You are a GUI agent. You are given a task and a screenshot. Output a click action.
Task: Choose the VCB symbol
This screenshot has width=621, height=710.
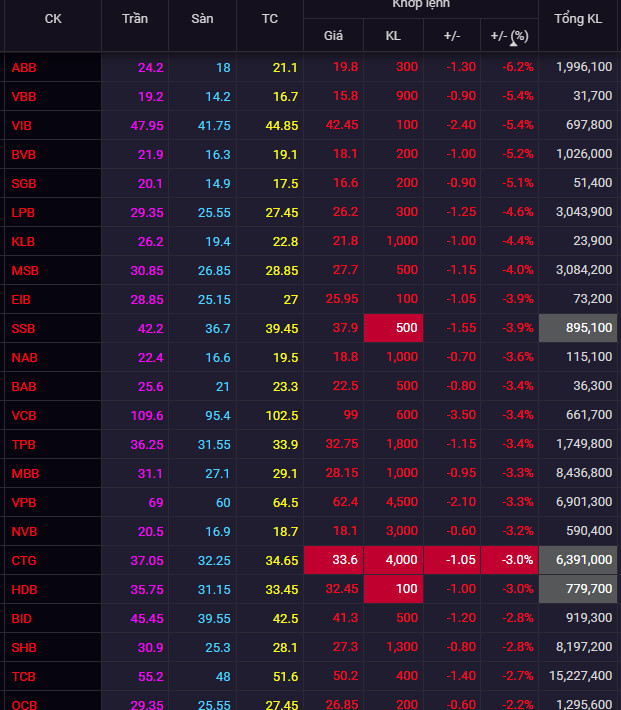click(x=24, y=416)
